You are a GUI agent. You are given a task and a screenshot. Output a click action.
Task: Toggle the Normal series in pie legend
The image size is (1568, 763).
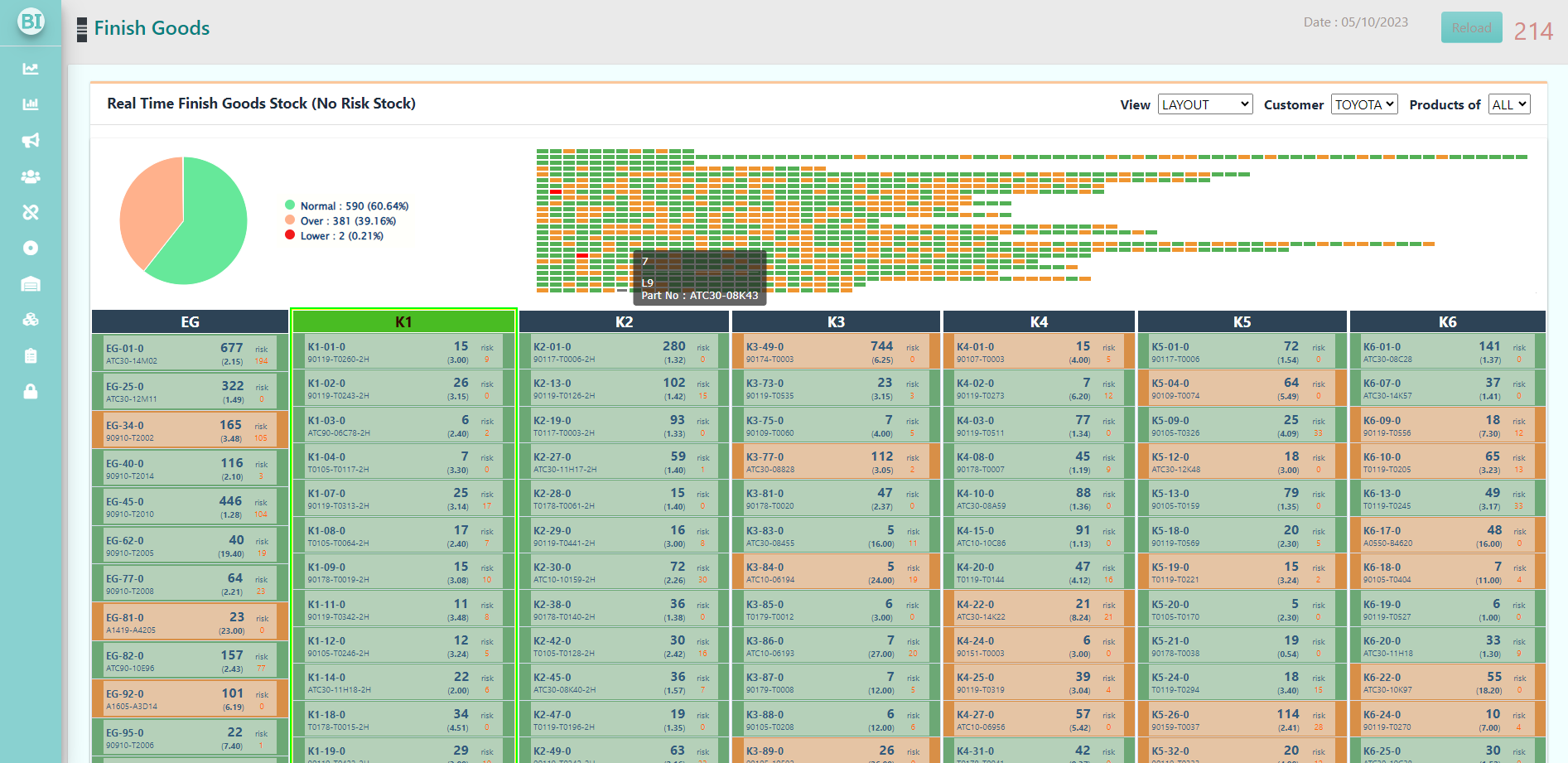tap(346, 206)
